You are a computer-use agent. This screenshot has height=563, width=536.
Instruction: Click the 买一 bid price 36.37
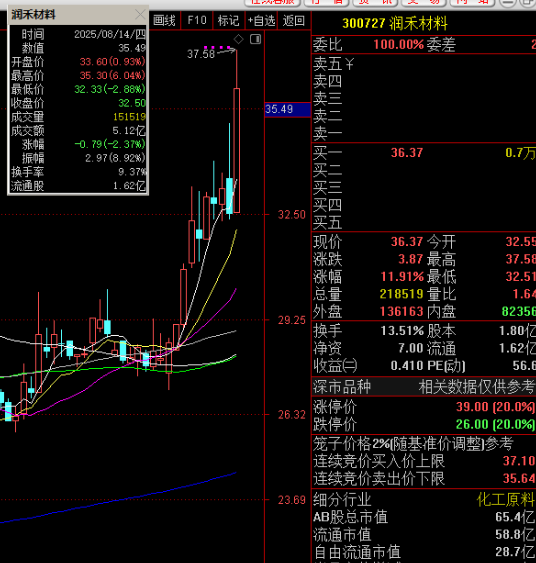tap(407, 153)
